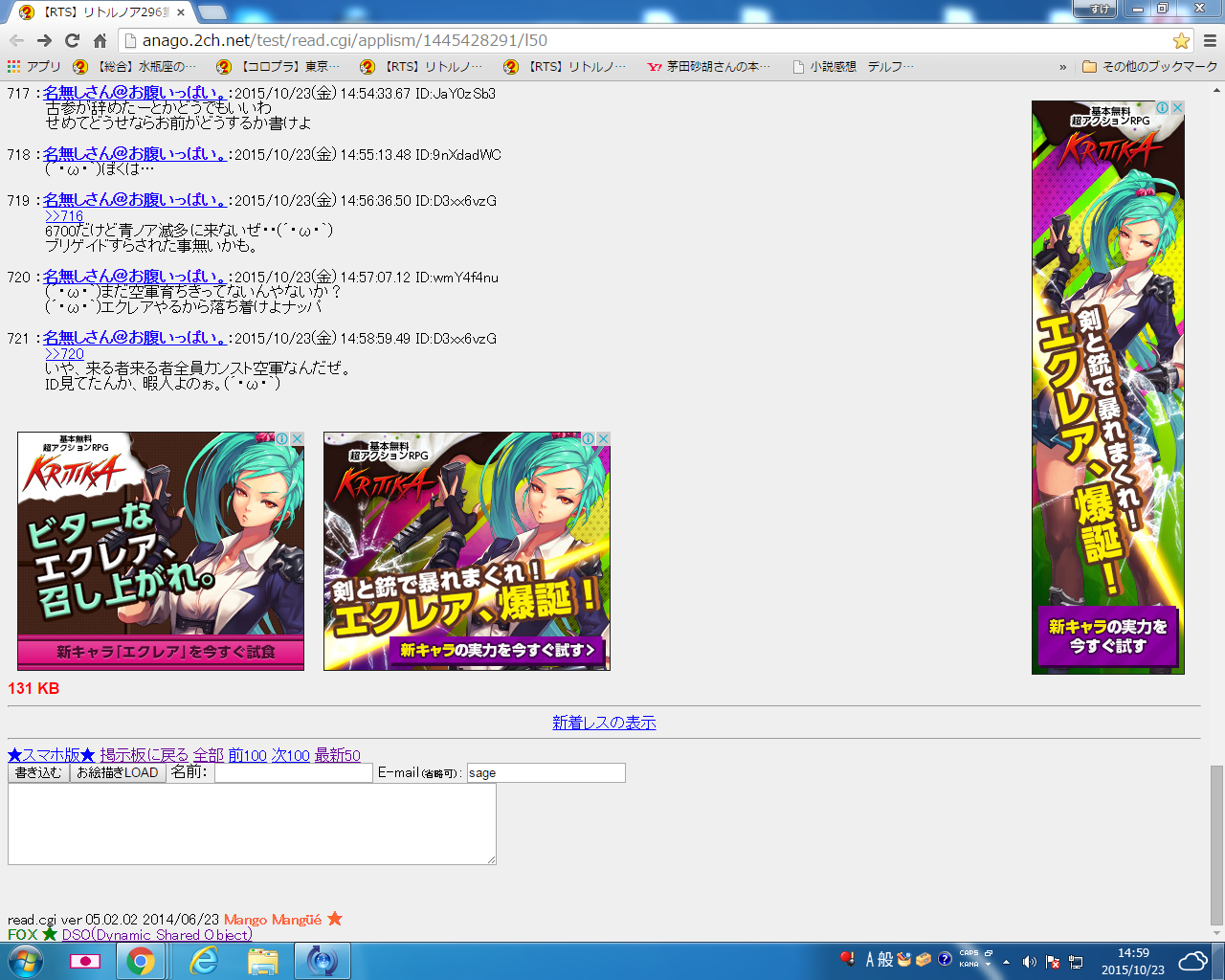This screenshot has width=1225, height=980.
Task: Close the sidebar Kritika ad with X
Action: [1177, 107]
